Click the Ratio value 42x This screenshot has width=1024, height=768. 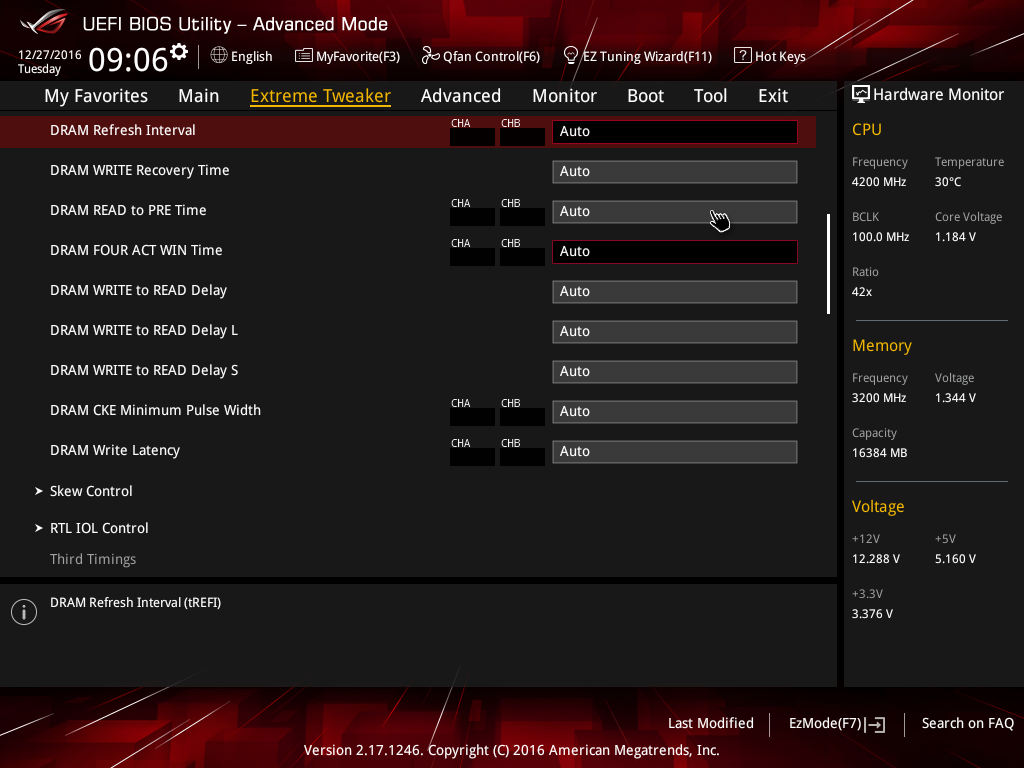click(x=862, y=291)
